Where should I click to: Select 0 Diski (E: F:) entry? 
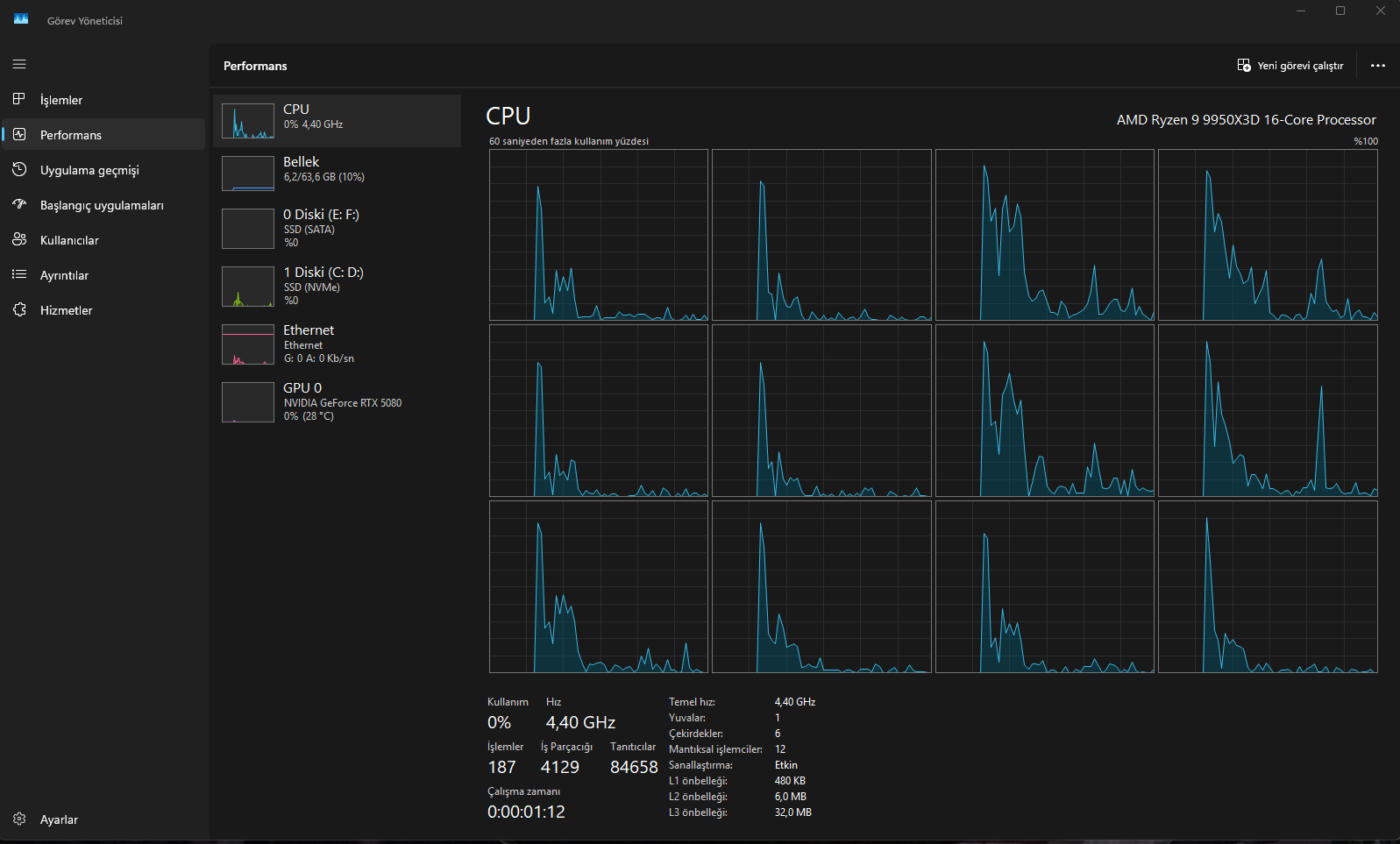[337, 229]
